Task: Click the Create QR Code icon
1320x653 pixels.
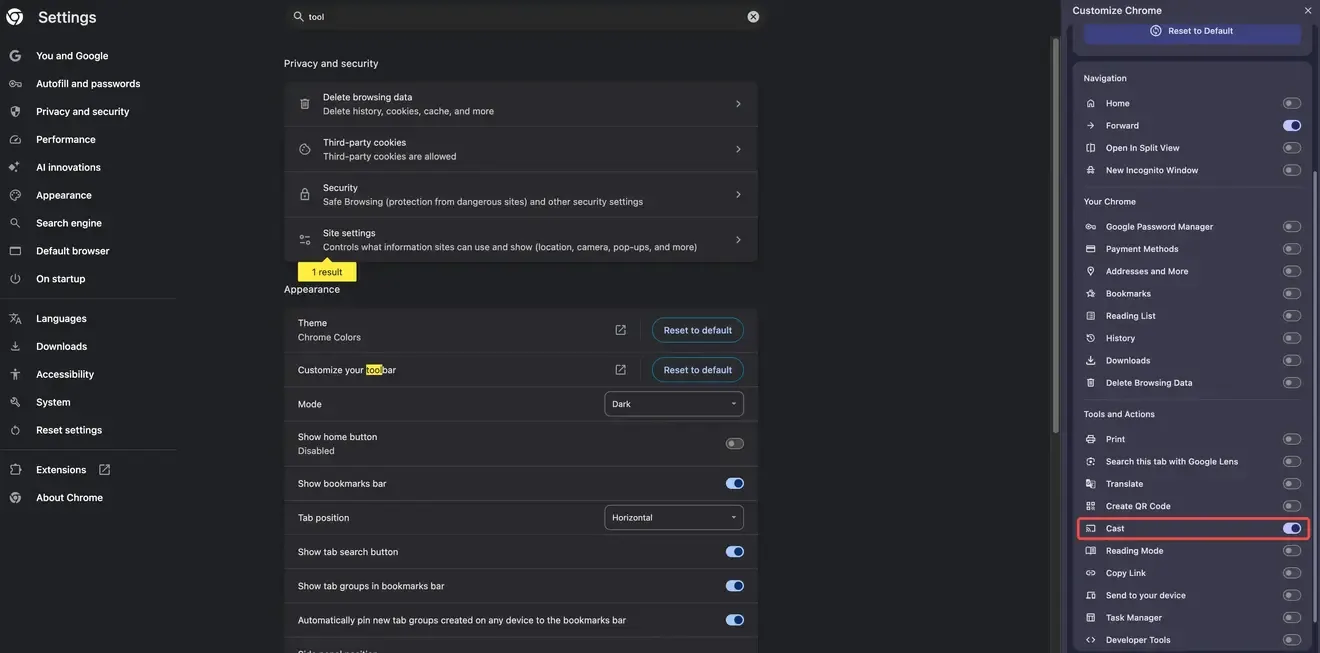Action: (1091, 506)
